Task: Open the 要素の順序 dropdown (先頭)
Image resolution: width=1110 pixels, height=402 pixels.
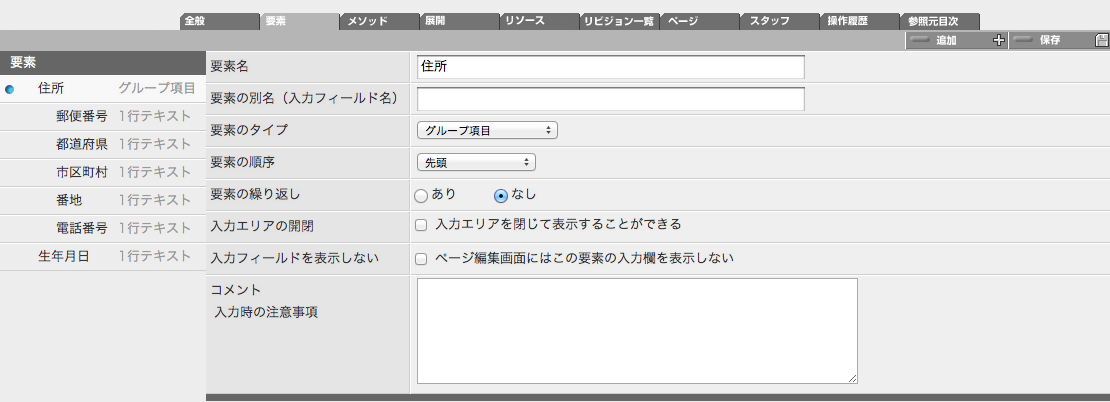Action: coord(476,162)
